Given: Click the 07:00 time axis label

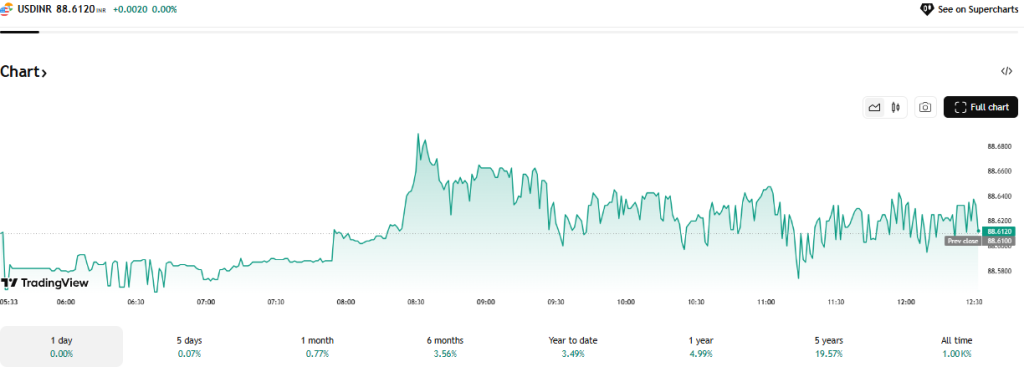Looking at the screenshot, I should 206,302.
